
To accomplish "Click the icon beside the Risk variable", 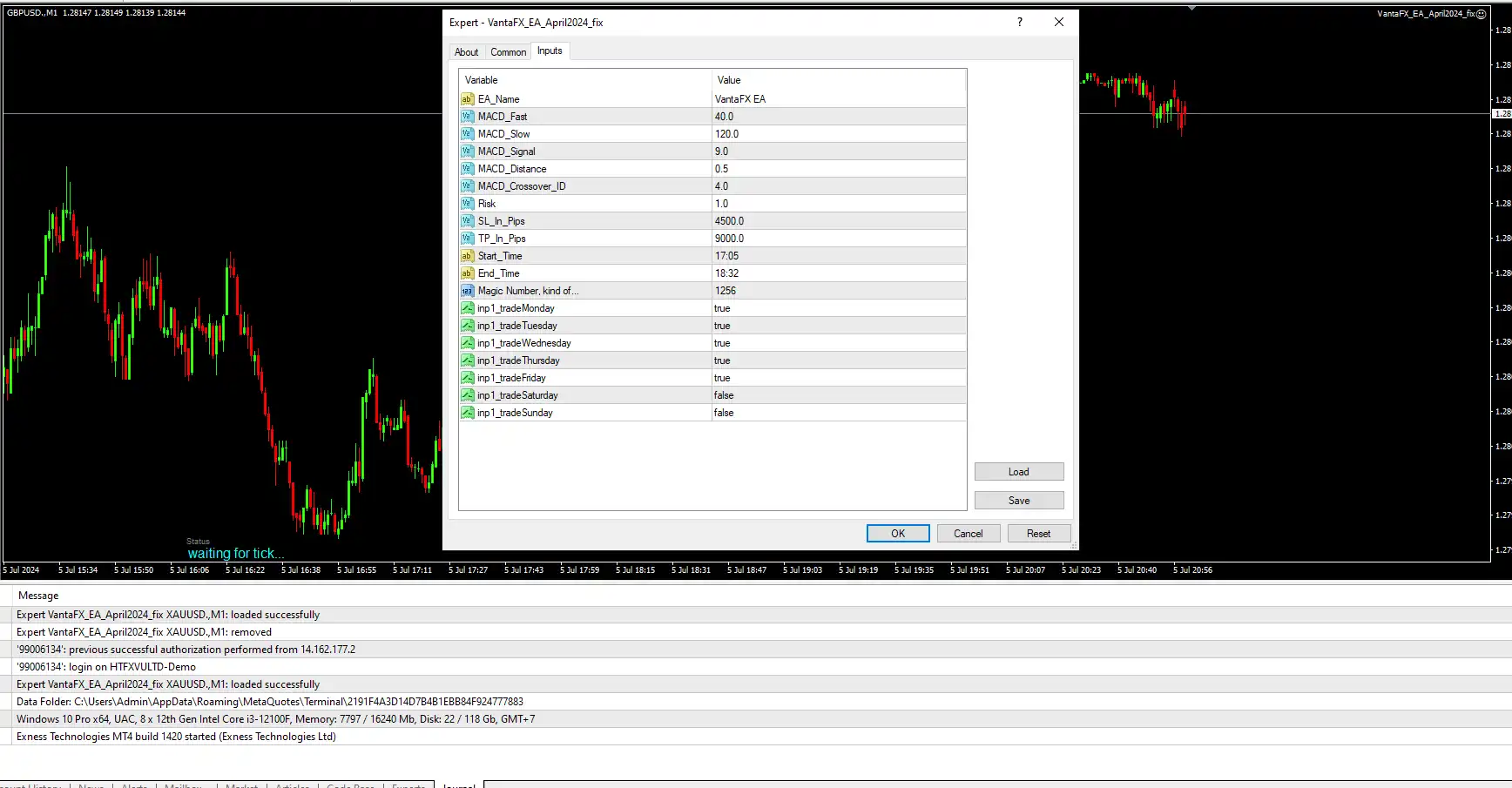I will pos(468,204).
